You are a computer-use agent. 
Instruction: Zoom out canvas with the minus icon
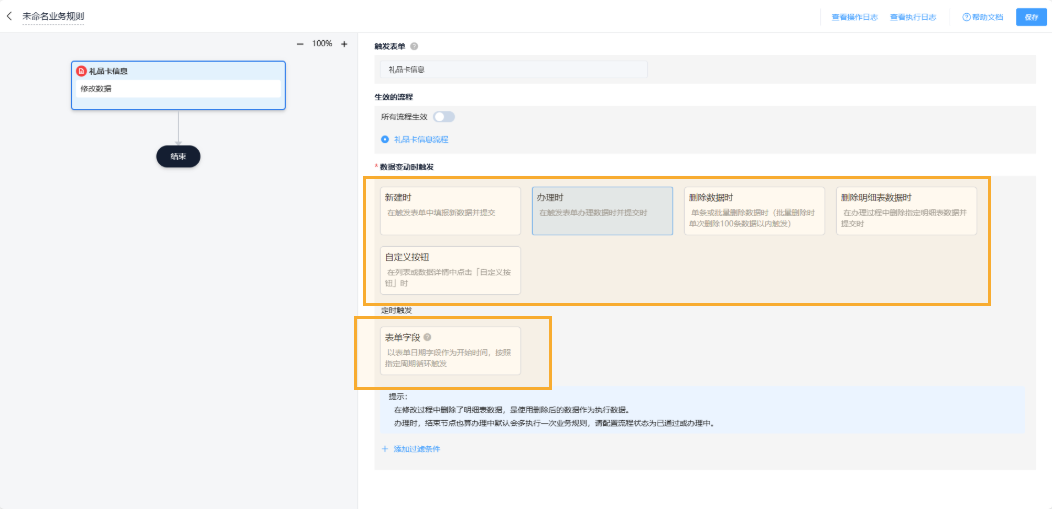click(x=300, y=44)
